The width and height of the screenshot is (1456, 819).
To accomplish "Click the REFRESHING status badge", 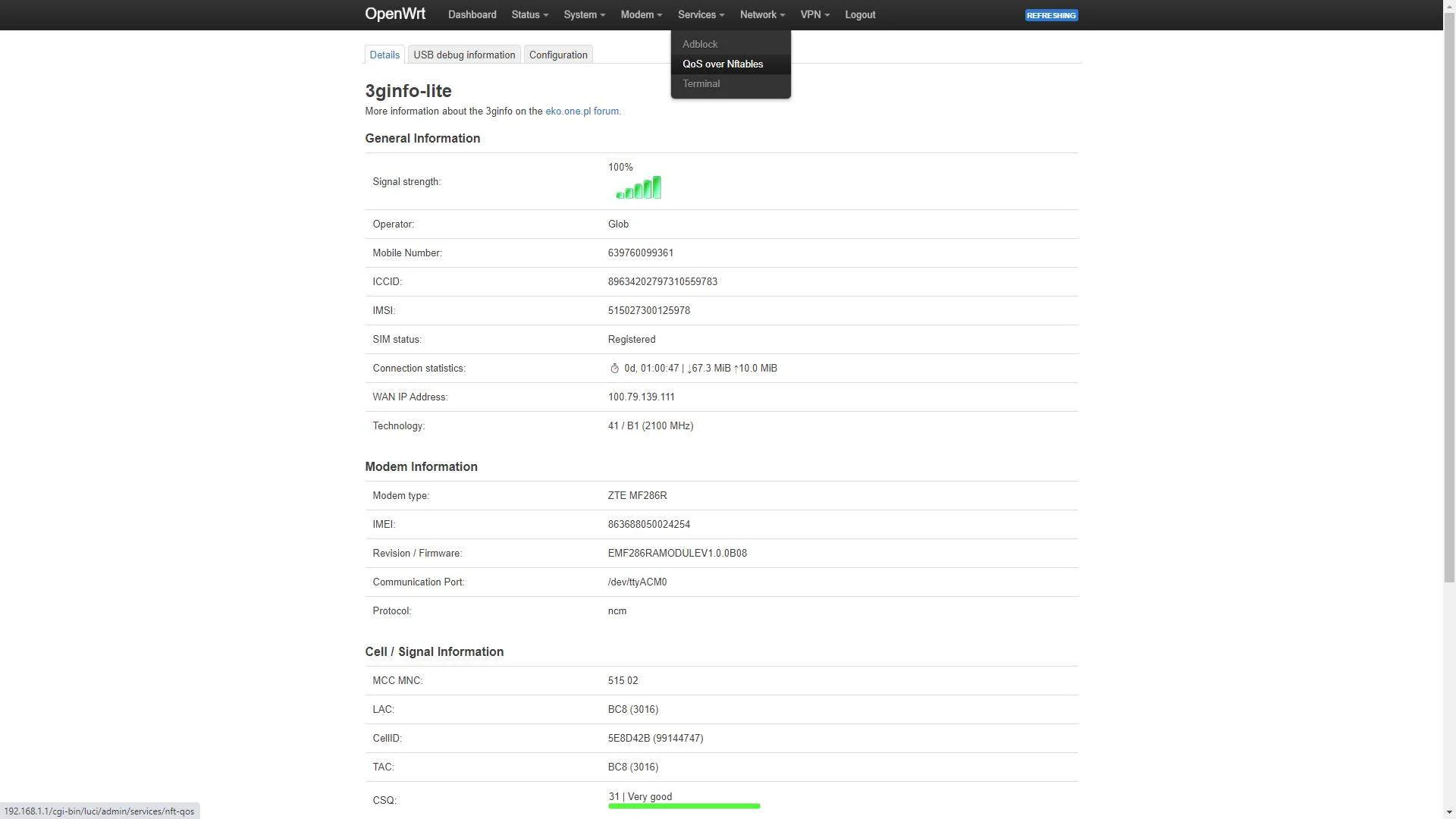I will pyautogui.click(x=1051, y=15).
